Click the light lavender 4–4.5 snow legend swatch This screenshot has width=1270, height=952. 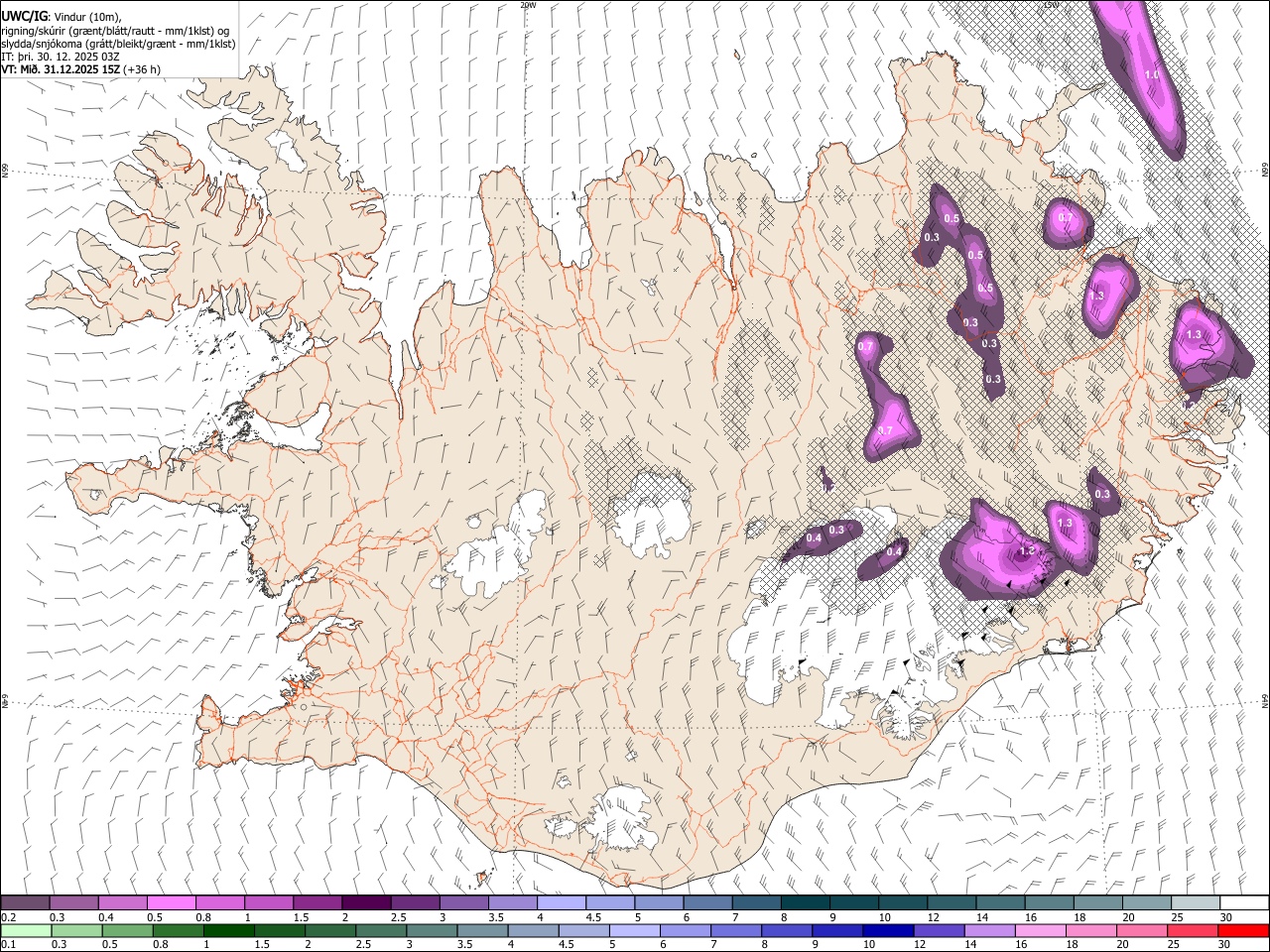(x=562, y=902)
